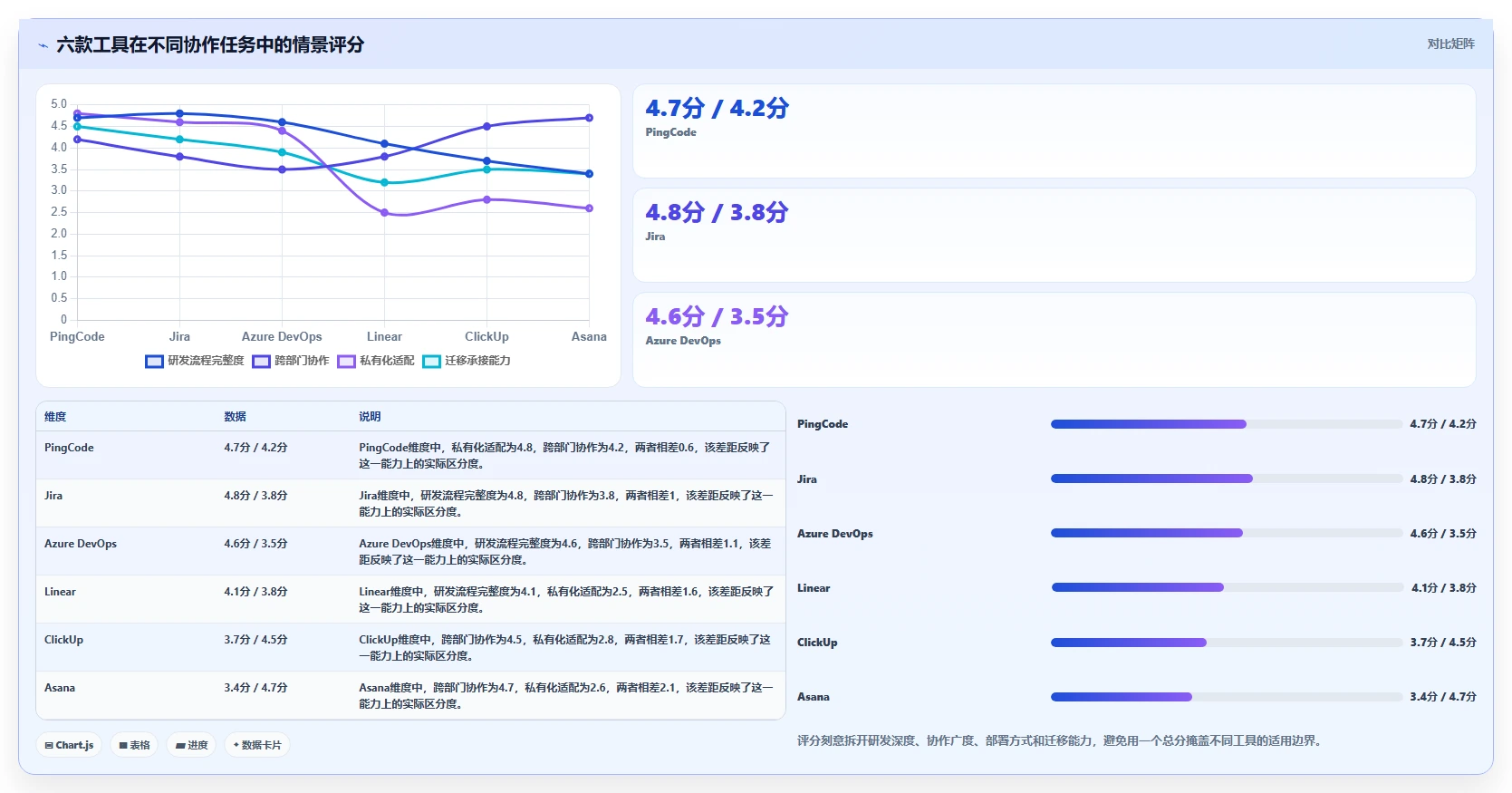The width and height of the screenshot is (1512, 793).
Task: Click the 对比矩阵 label in header
Action: coord(1450,44)
